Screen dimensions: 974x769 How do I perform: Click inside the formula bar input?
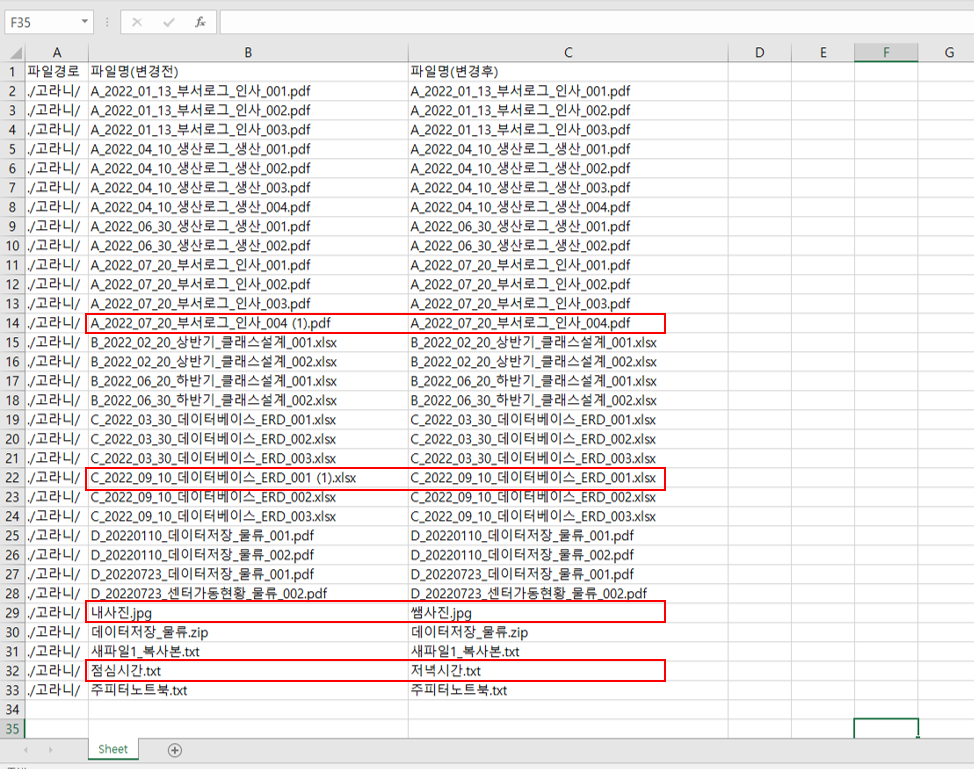pos(596,22)
